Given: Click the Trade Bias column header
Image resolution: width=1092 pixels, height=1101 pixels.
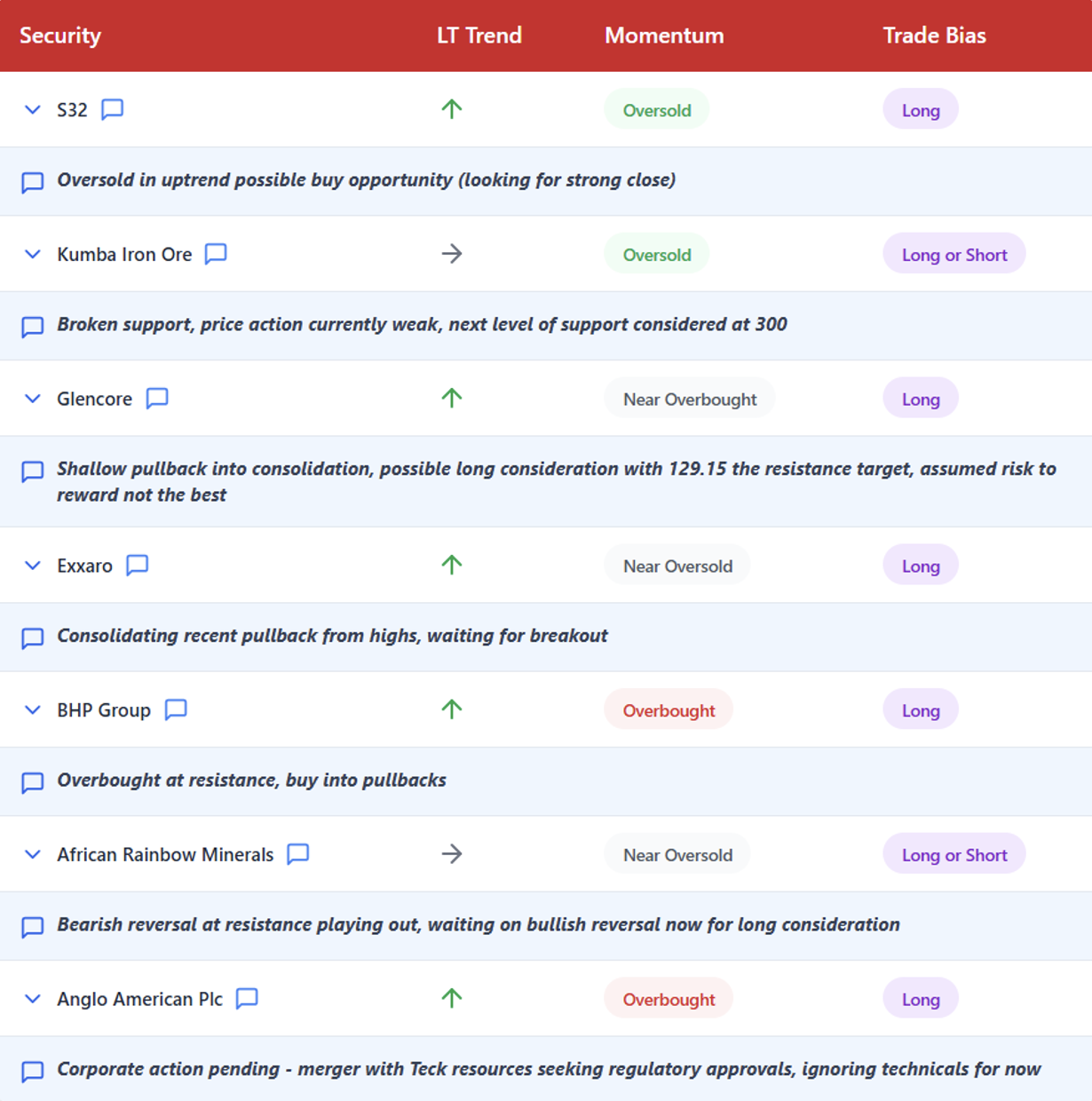Looking at the screenshot, I should pos(934,36).
